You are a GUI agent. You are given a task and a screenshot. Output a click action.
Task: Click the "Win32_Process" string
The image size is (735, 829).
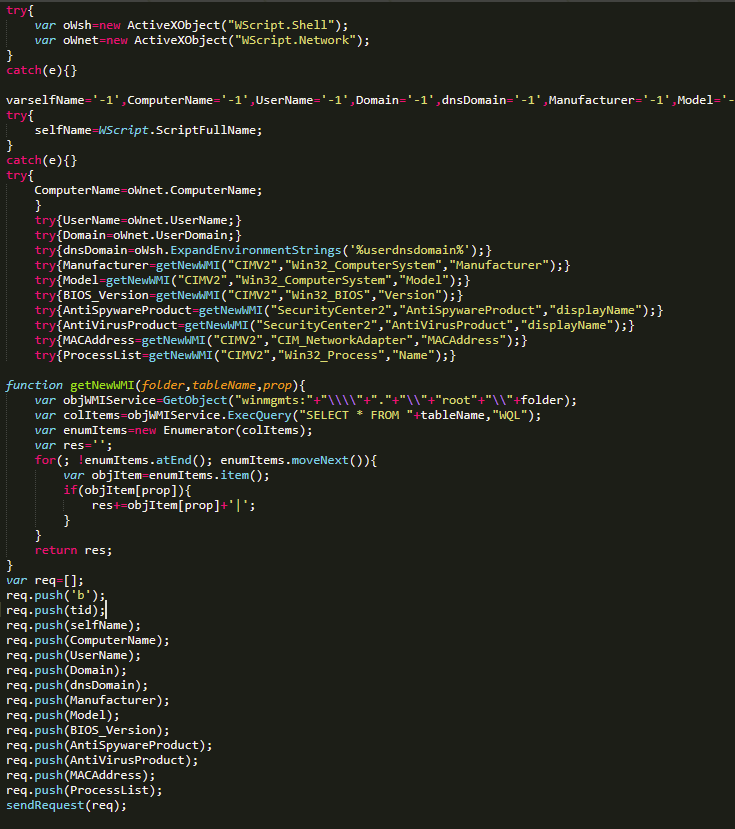[331, 355]
